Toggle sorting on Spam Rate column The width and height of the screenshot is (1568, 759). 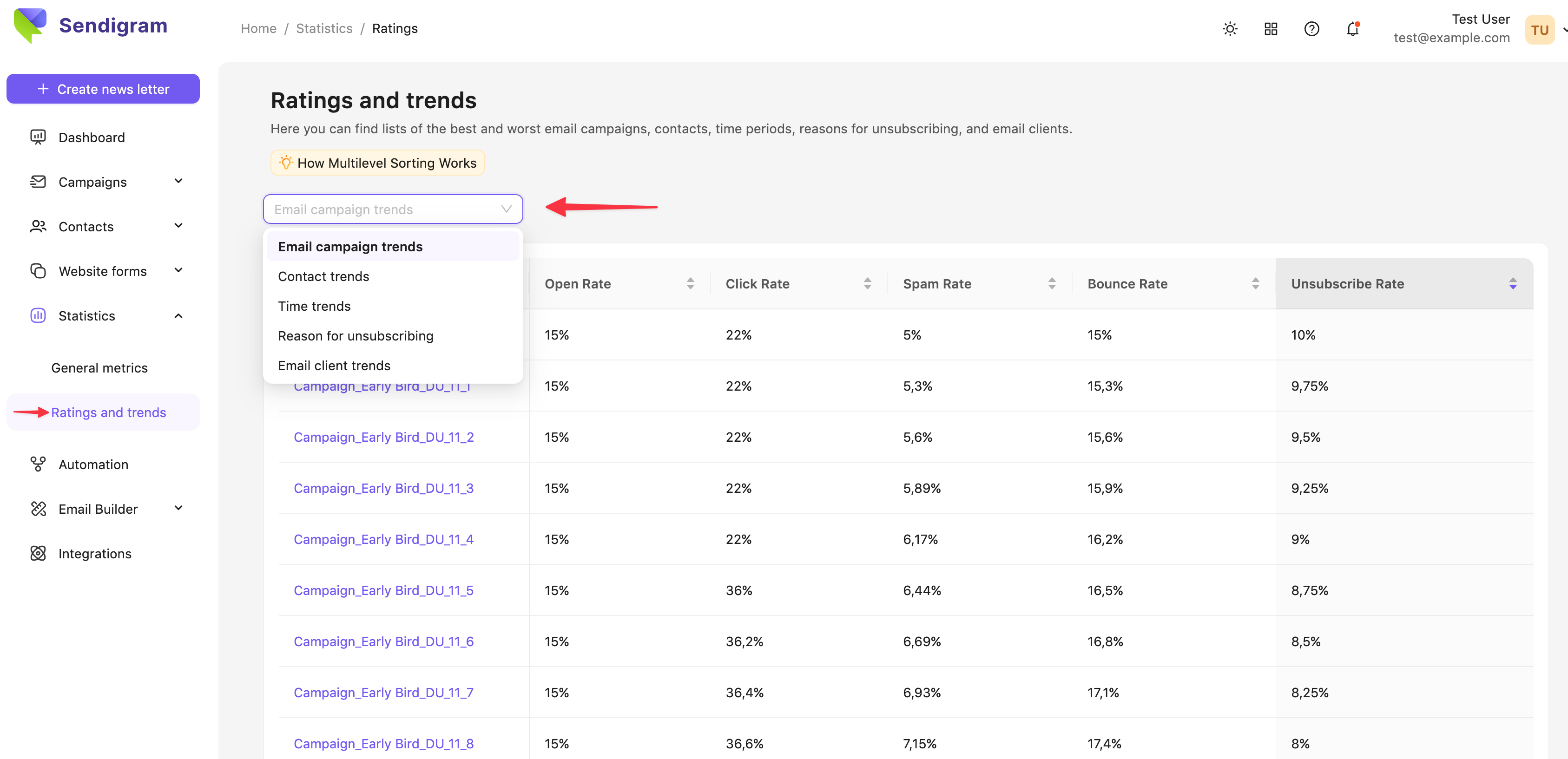1051,283
